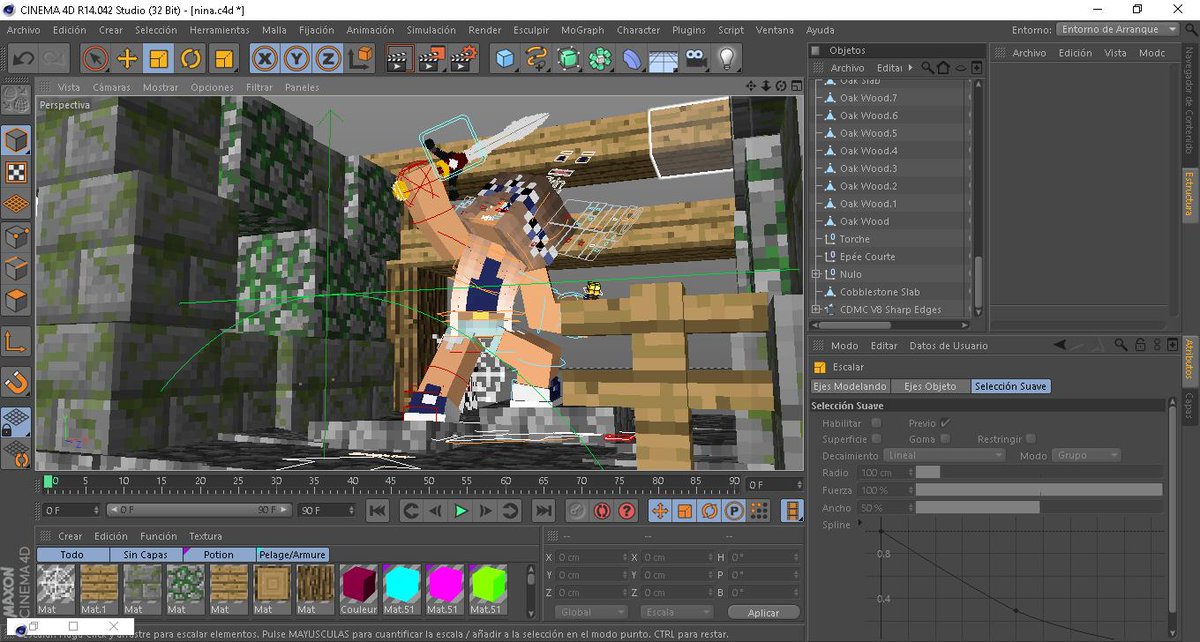Expand the Nulo object in tree

(816, 274)
